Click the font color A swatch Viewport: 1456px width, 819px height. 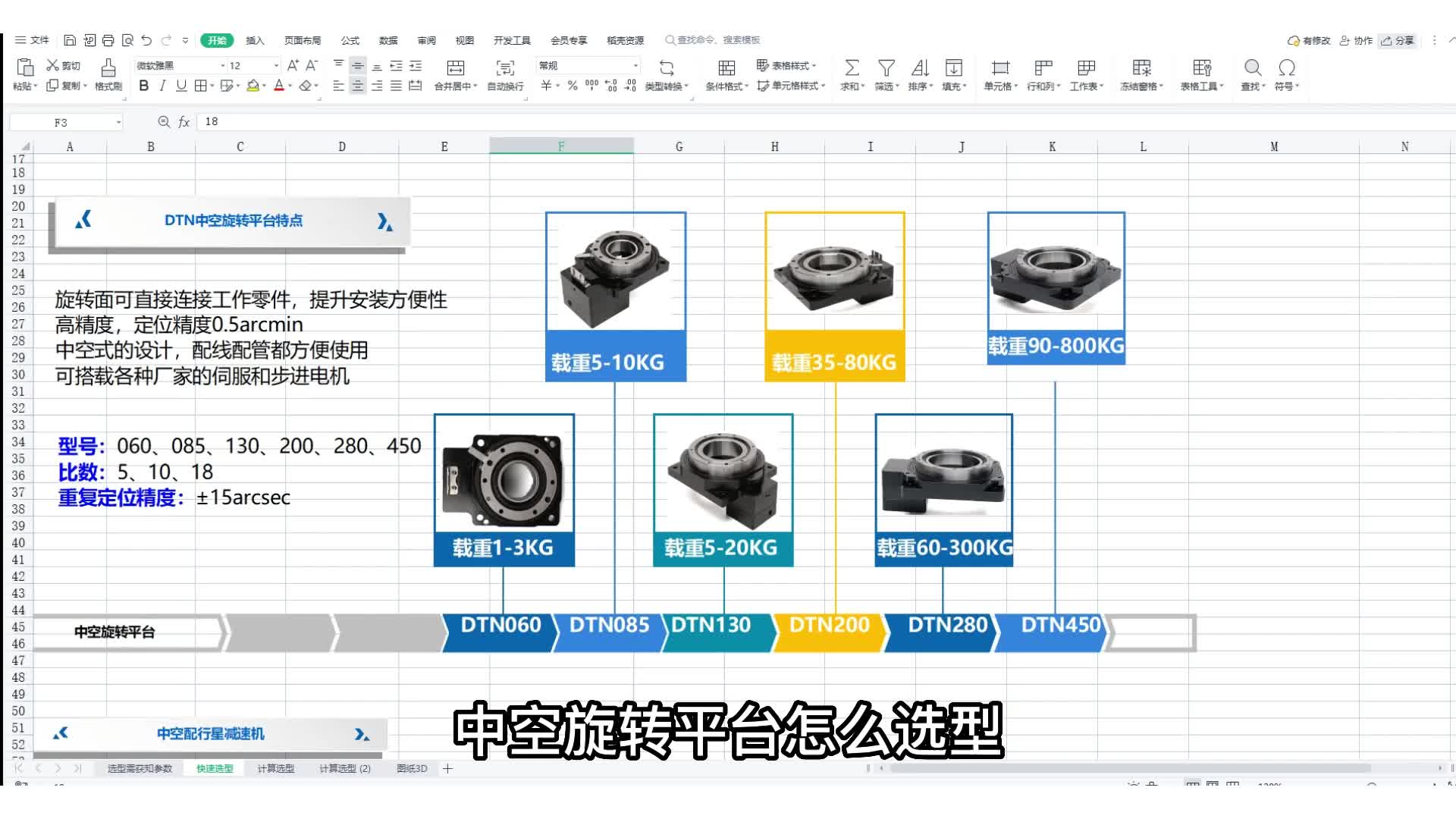(279, 86)
